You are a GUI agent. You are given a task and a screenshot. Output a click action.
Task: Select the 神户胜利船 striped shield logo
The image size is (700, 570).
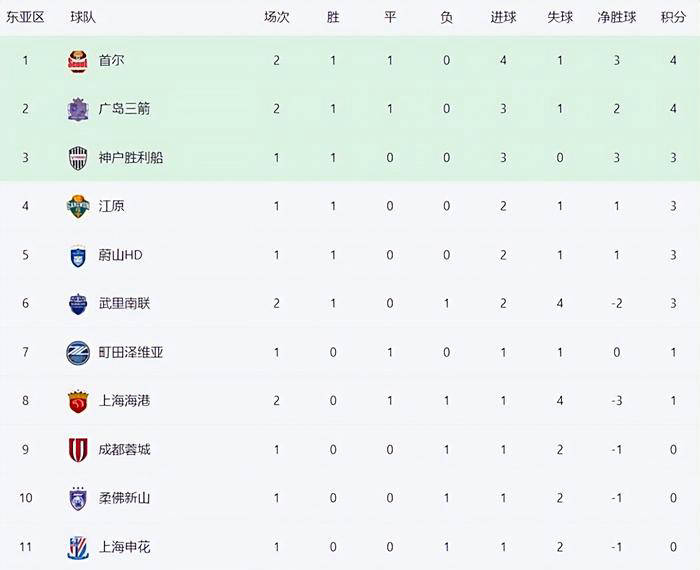click(78, 158)
